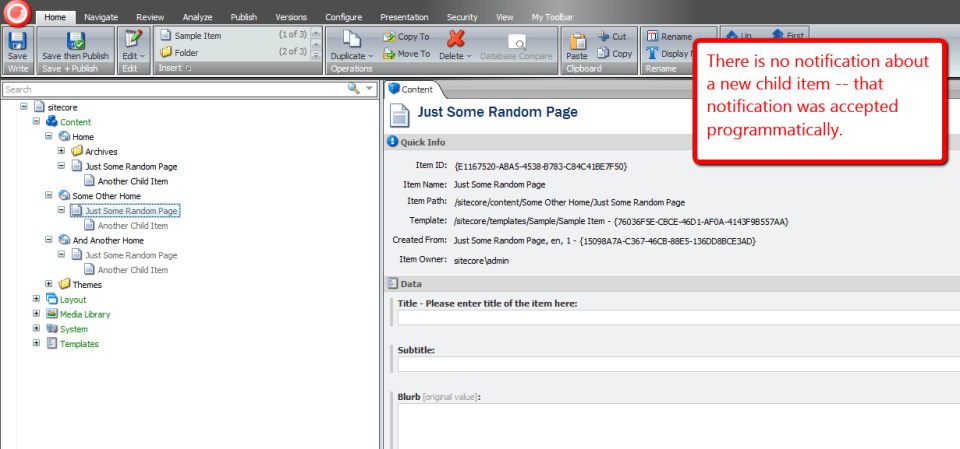Select the Some Other Home item

pyautogui.click(x=106, y=196)
